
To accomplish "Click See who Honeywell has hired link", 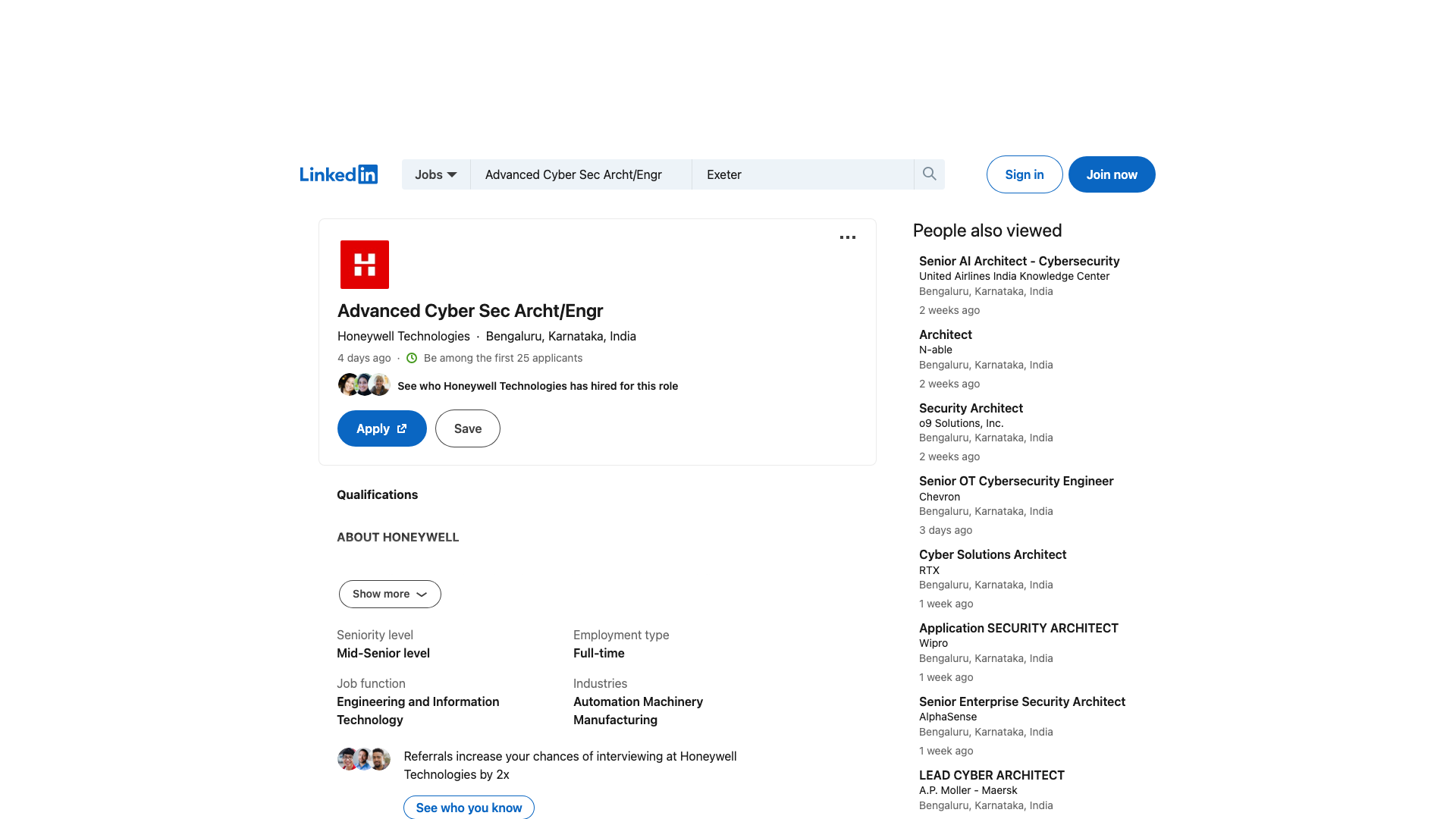I will (x=538, y=386).
